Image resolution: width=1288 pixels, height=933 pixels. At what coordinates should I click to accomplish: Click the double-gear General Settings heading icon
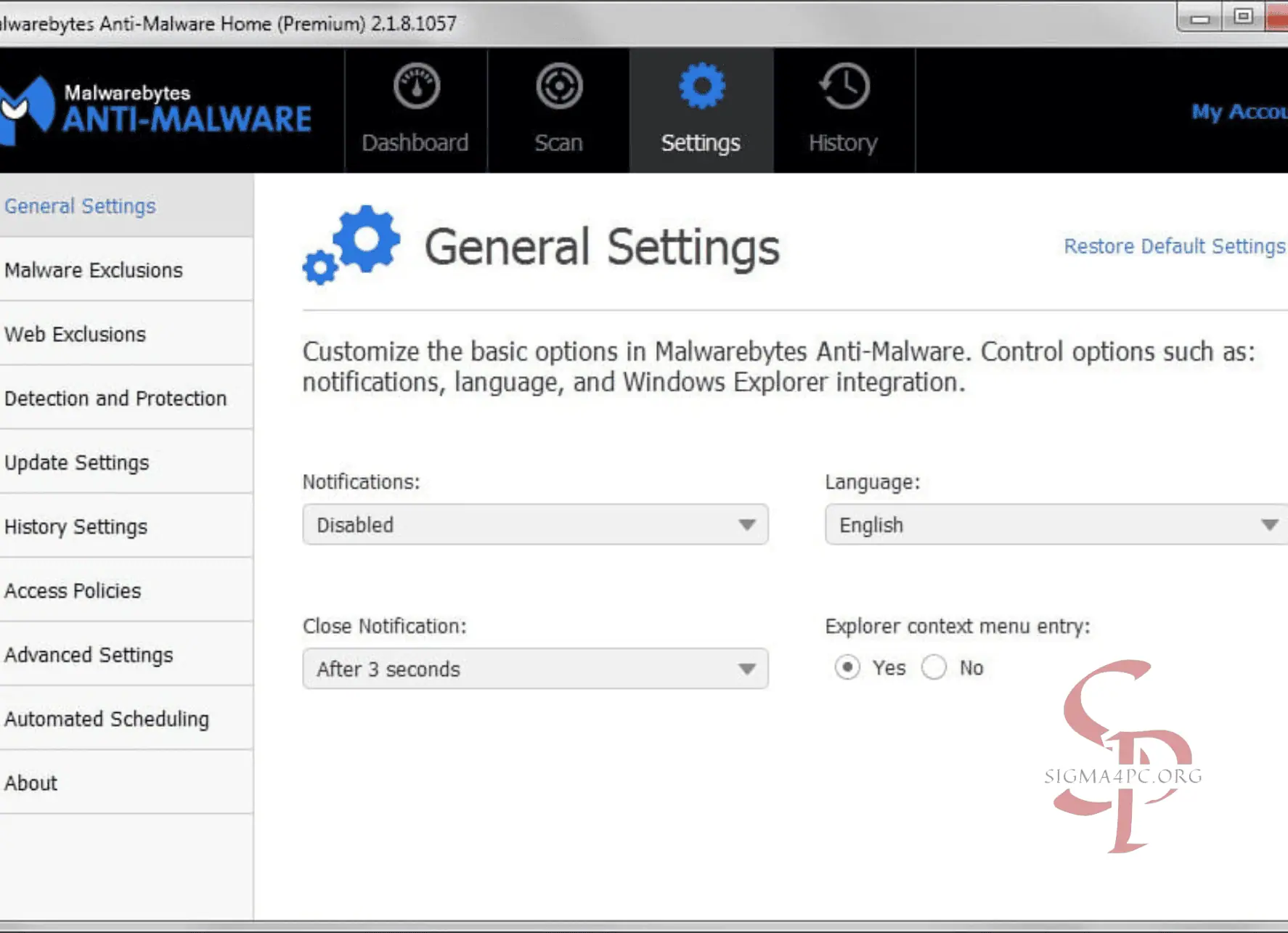tap(351, 245)
